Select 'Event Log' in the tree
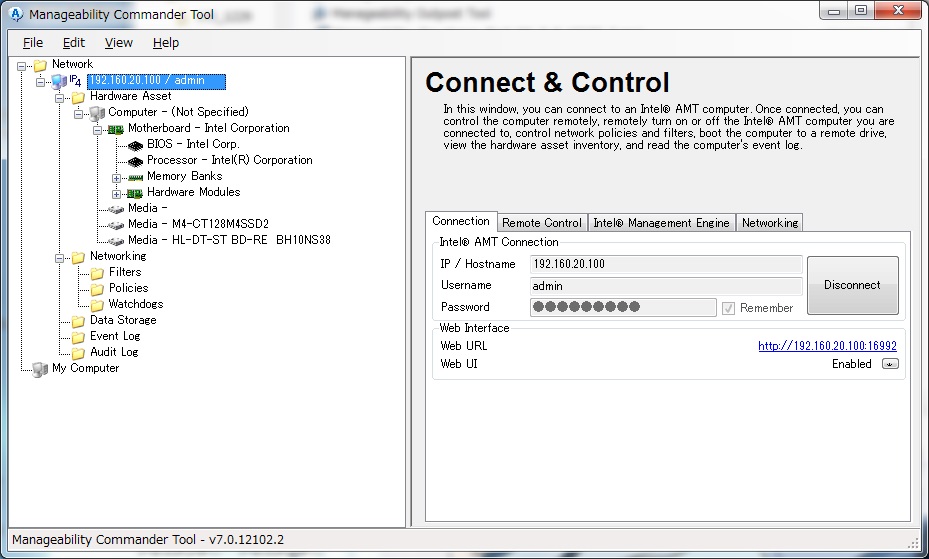 [115, 336]
